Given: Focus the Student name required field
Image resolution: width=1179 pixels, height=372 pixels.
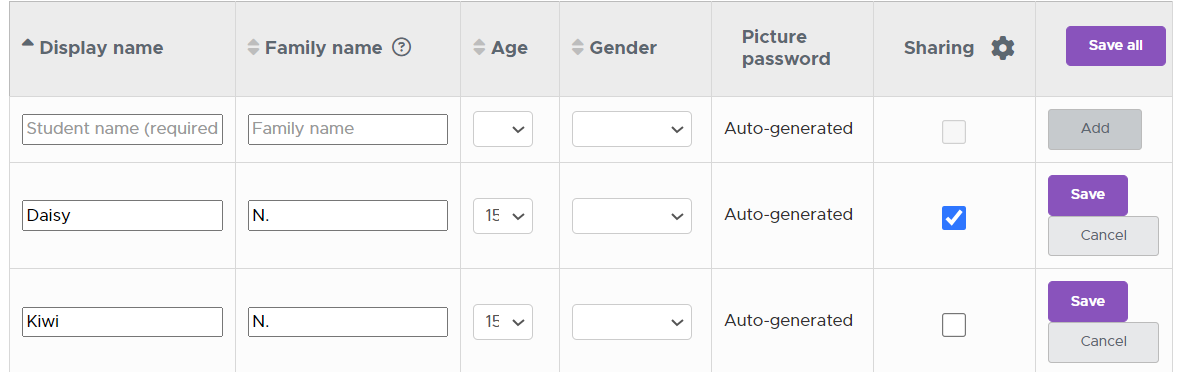Looking at the screenshot, I should pos(123,129).
